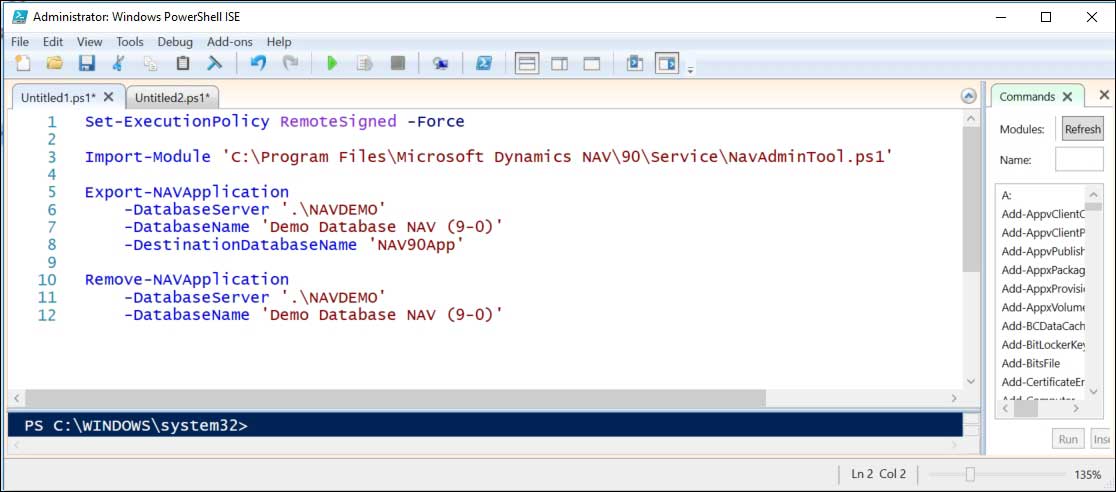Click the New script icon in toolbar
The image size is (1116, 492).
pos(23,64)
